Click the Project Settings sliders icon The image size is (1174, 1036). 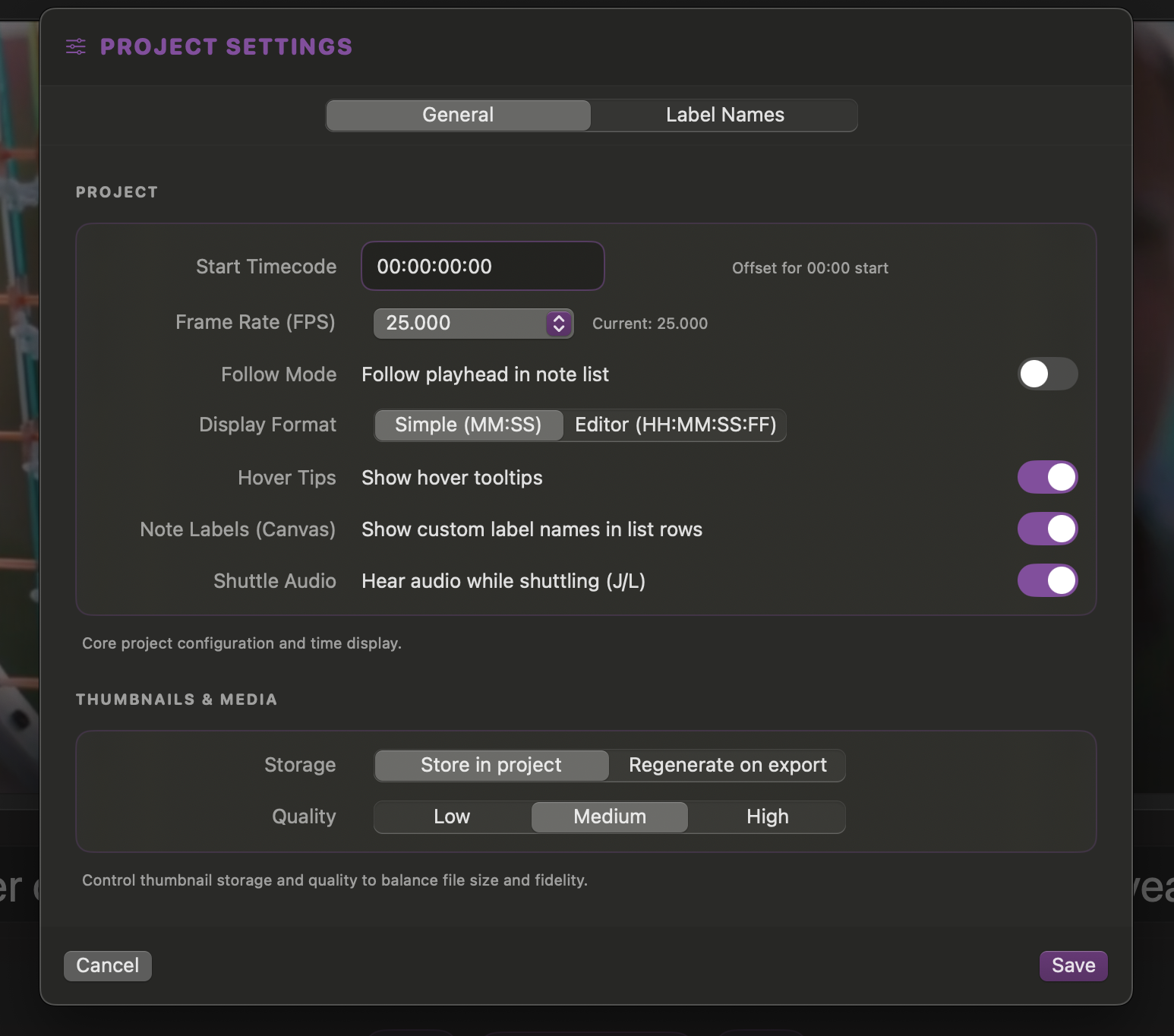pos(76,47)
